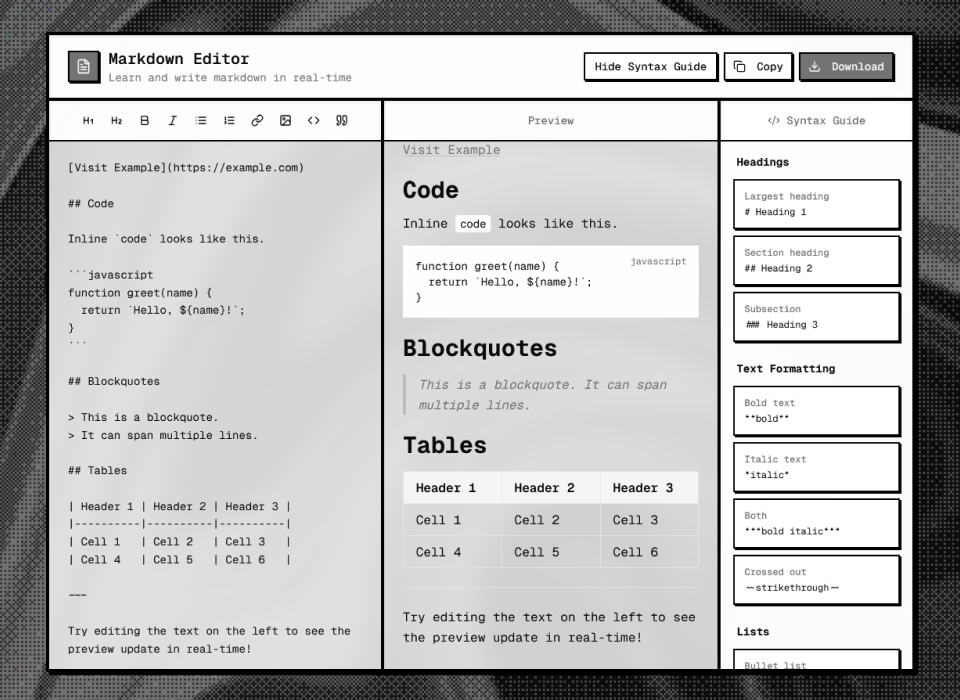The width and height of the screenshot is (960, 700).
Task: Click into the markdown editor text area
Action: 215,400
